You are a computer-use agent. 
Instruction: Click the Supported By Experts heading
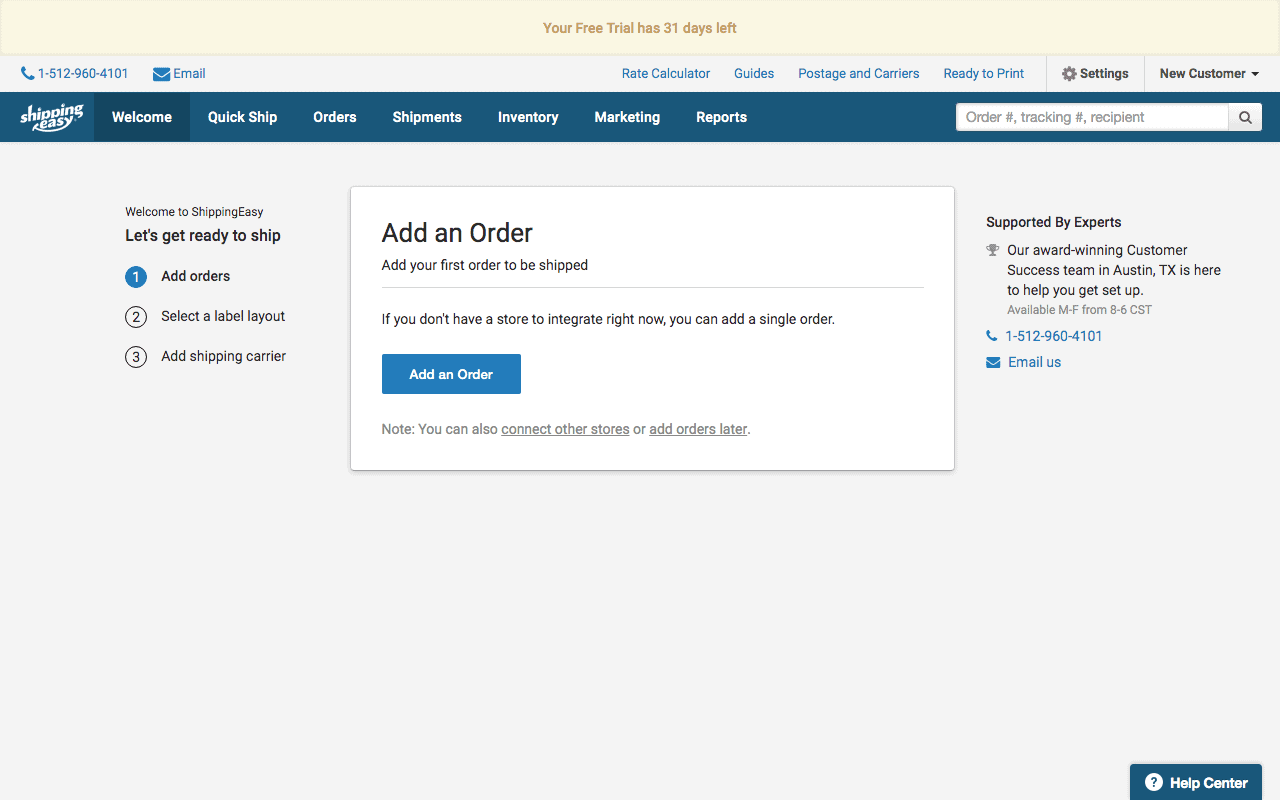[1054, 223]
